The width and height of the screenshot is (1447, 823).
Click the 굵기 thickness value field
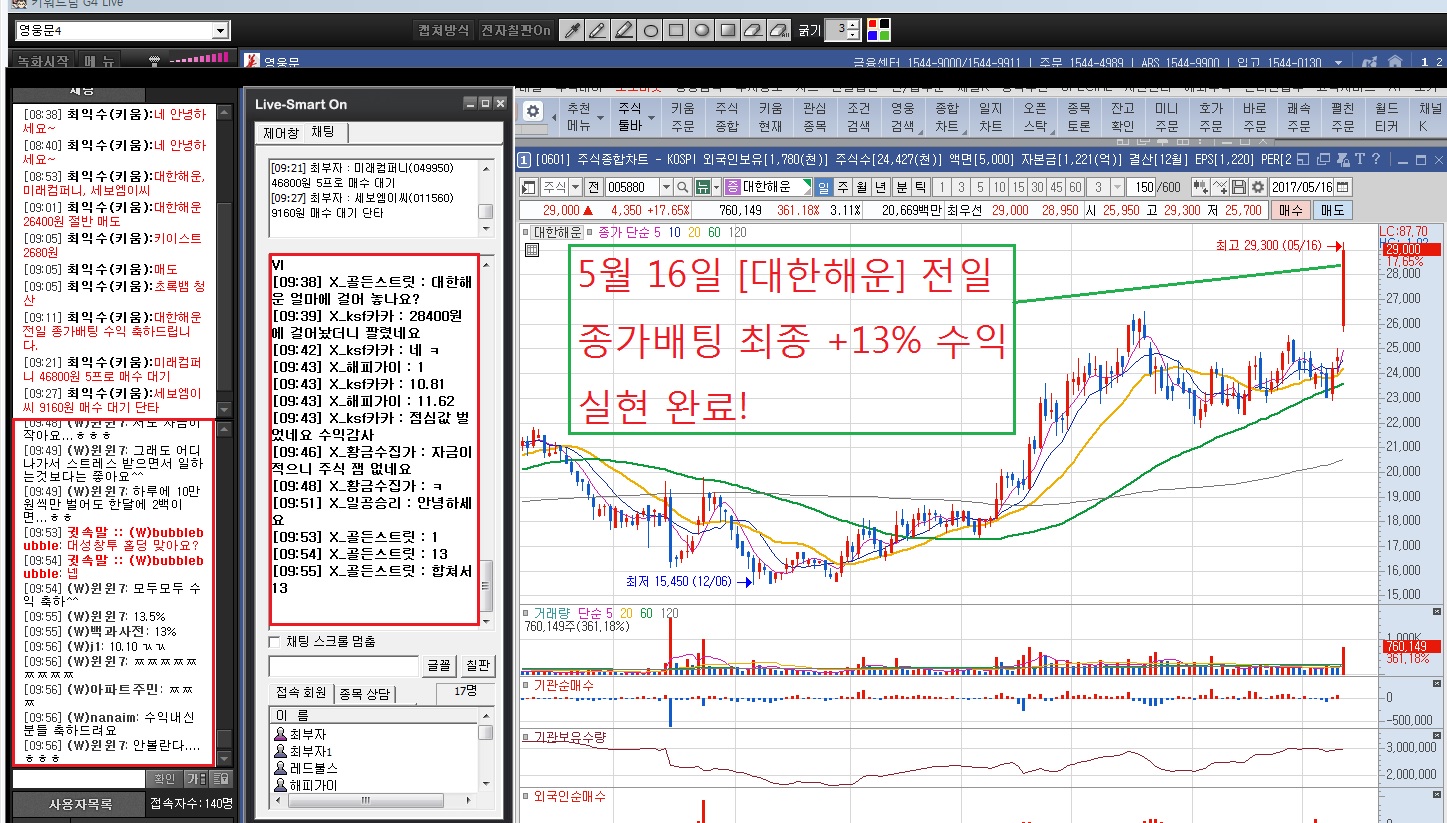(835, 30)
